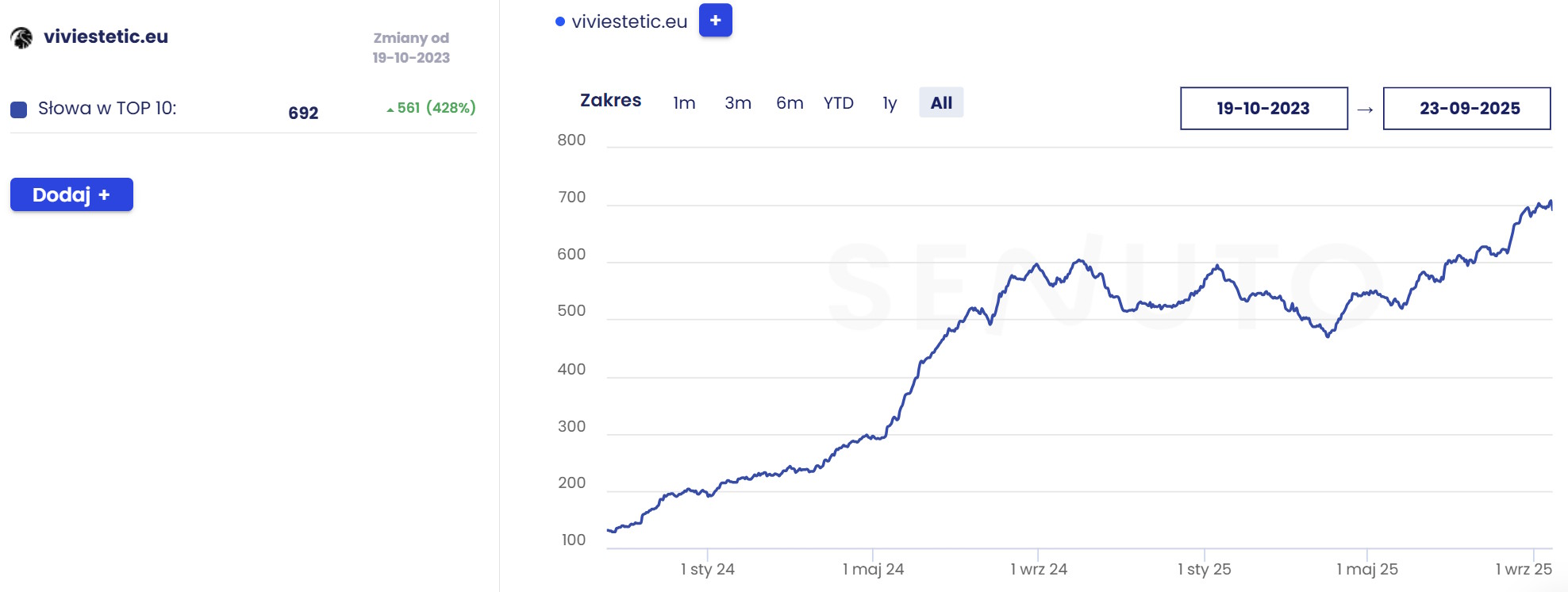1568x592 pixels.
Task: Select the All range option
Action: tap(941, 103)
